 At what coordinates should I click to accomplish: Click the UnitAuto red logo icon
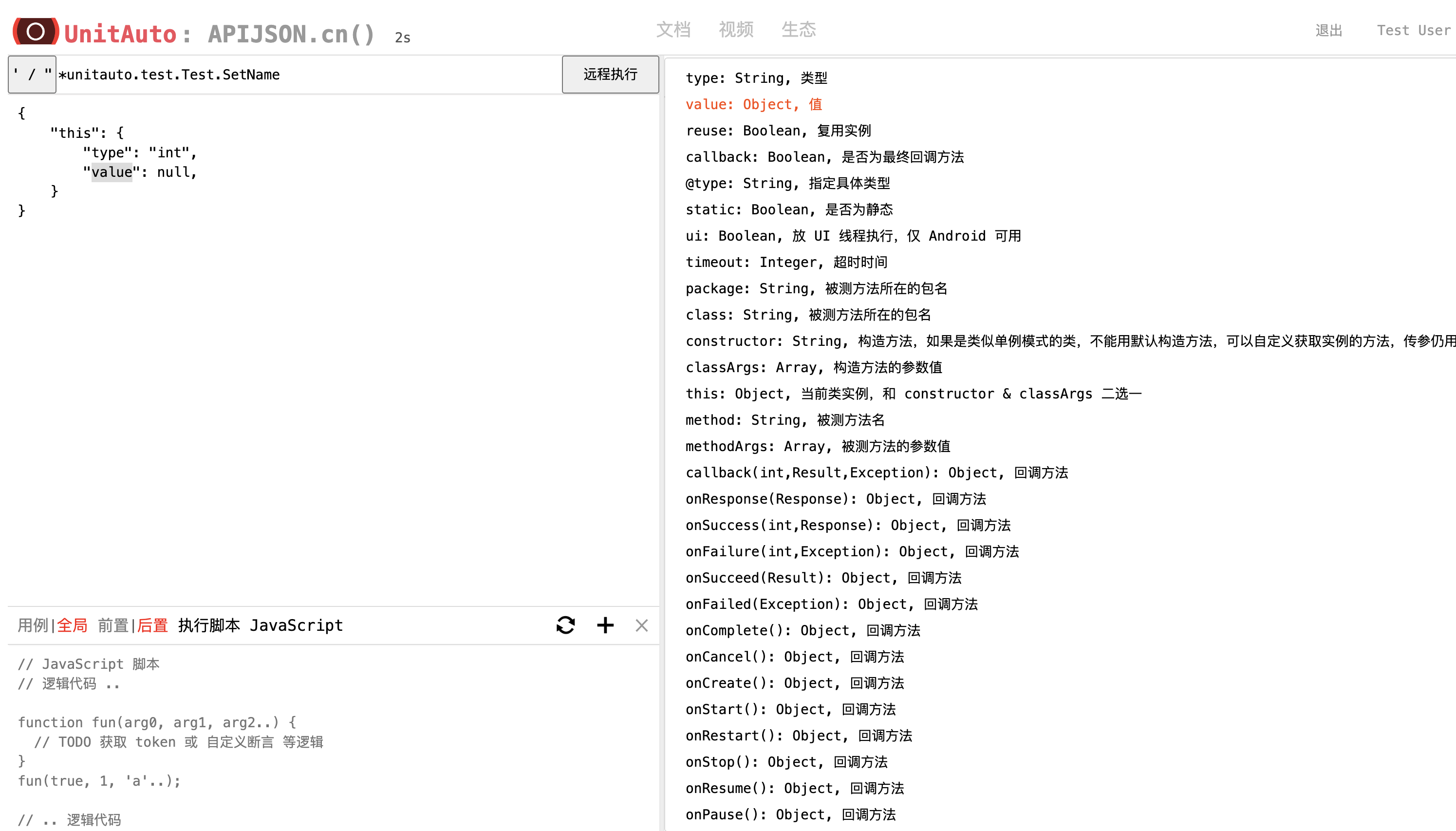36,31
